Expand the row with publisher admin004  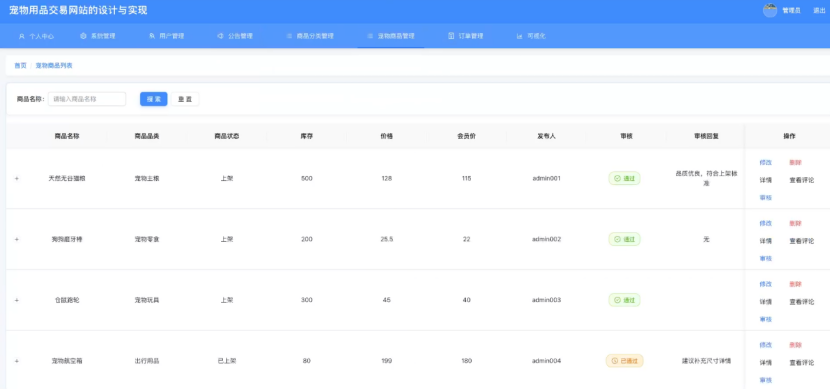tap(16, 361)
